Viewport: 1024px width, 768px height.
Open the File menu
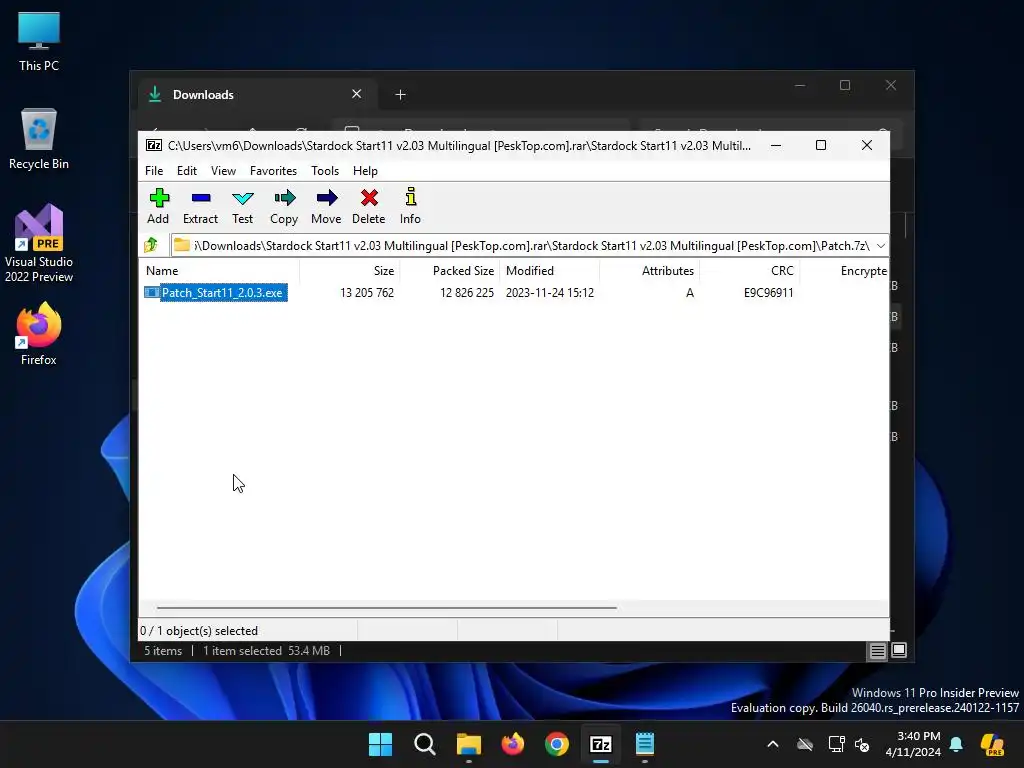point(154,170)
